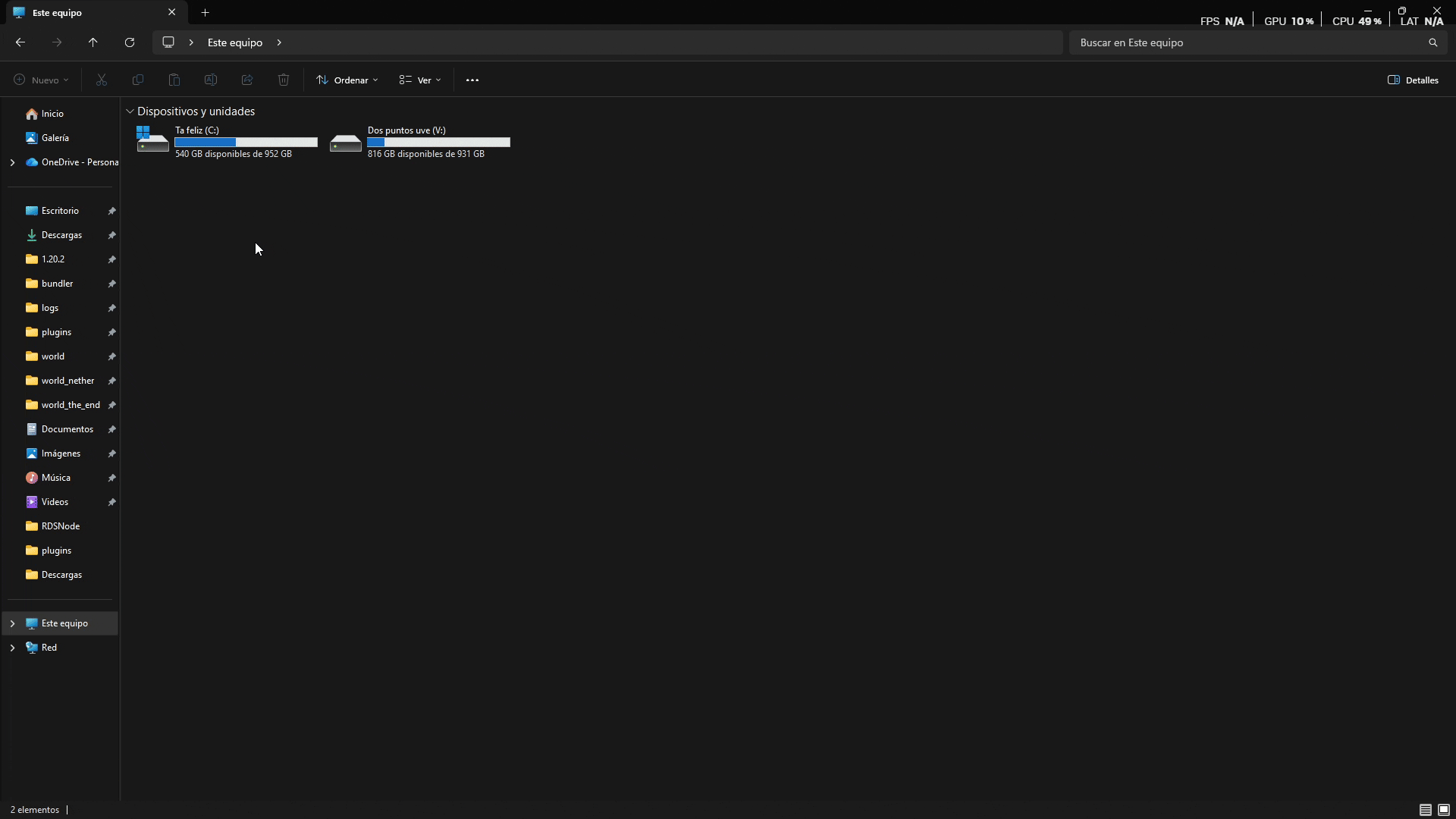Click the Cut scissors icon
This screenshot has height=819, width=1456.
(102, 80)
